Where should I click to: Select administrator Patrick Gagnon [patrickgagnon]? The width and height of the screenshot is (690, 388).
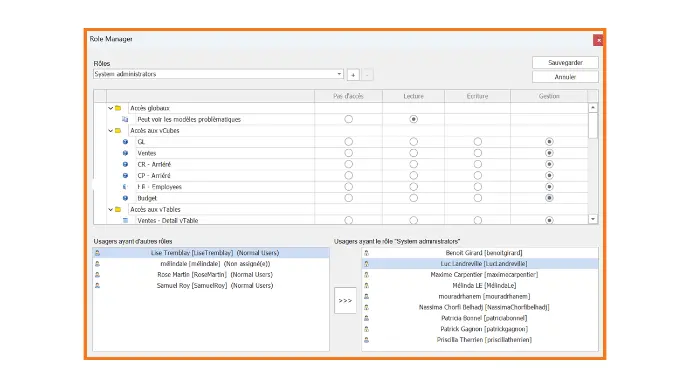(x=480, y=329)
